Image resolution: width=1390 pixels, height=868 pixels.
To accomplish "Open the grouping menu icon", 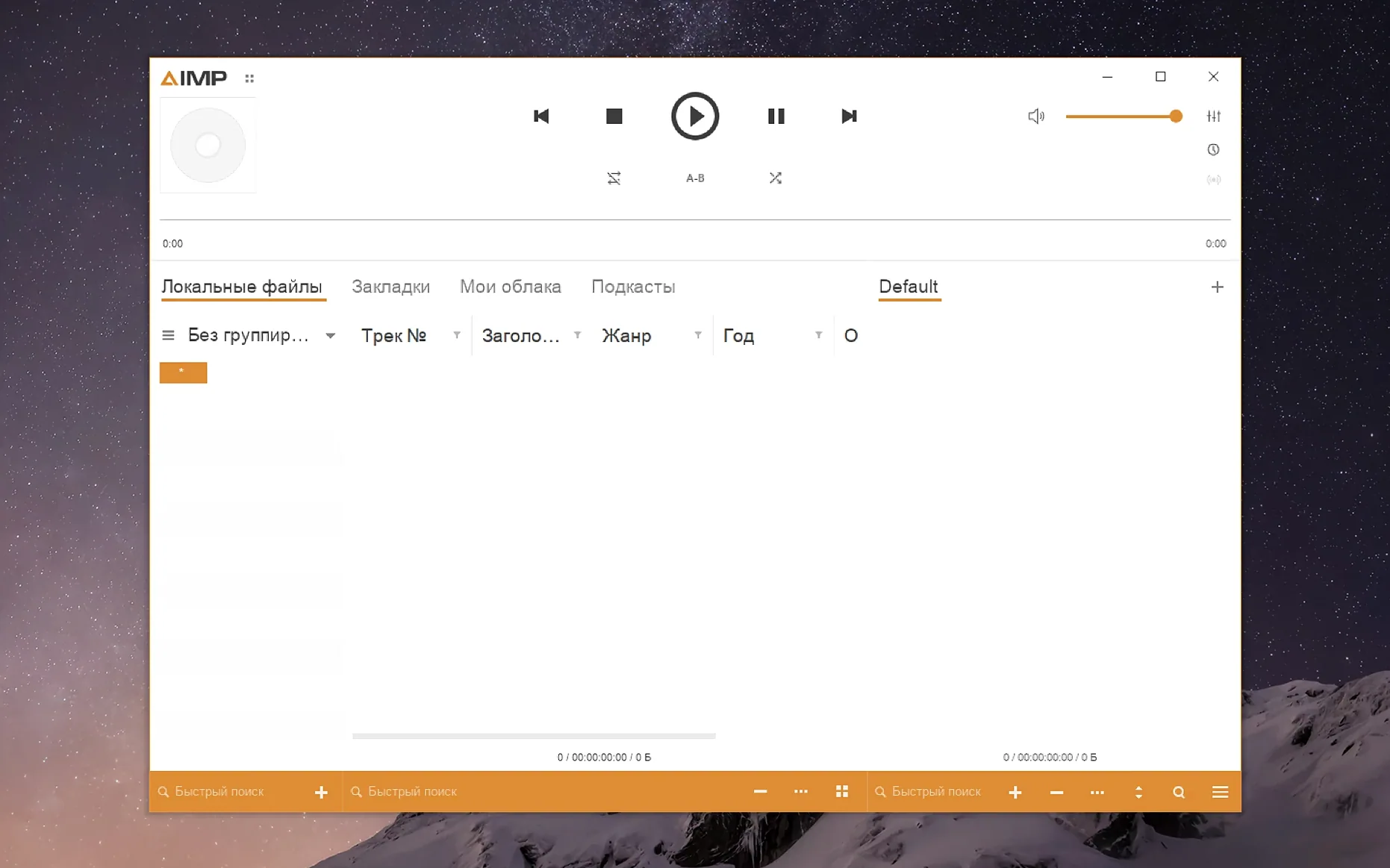I will pos(168,336).
